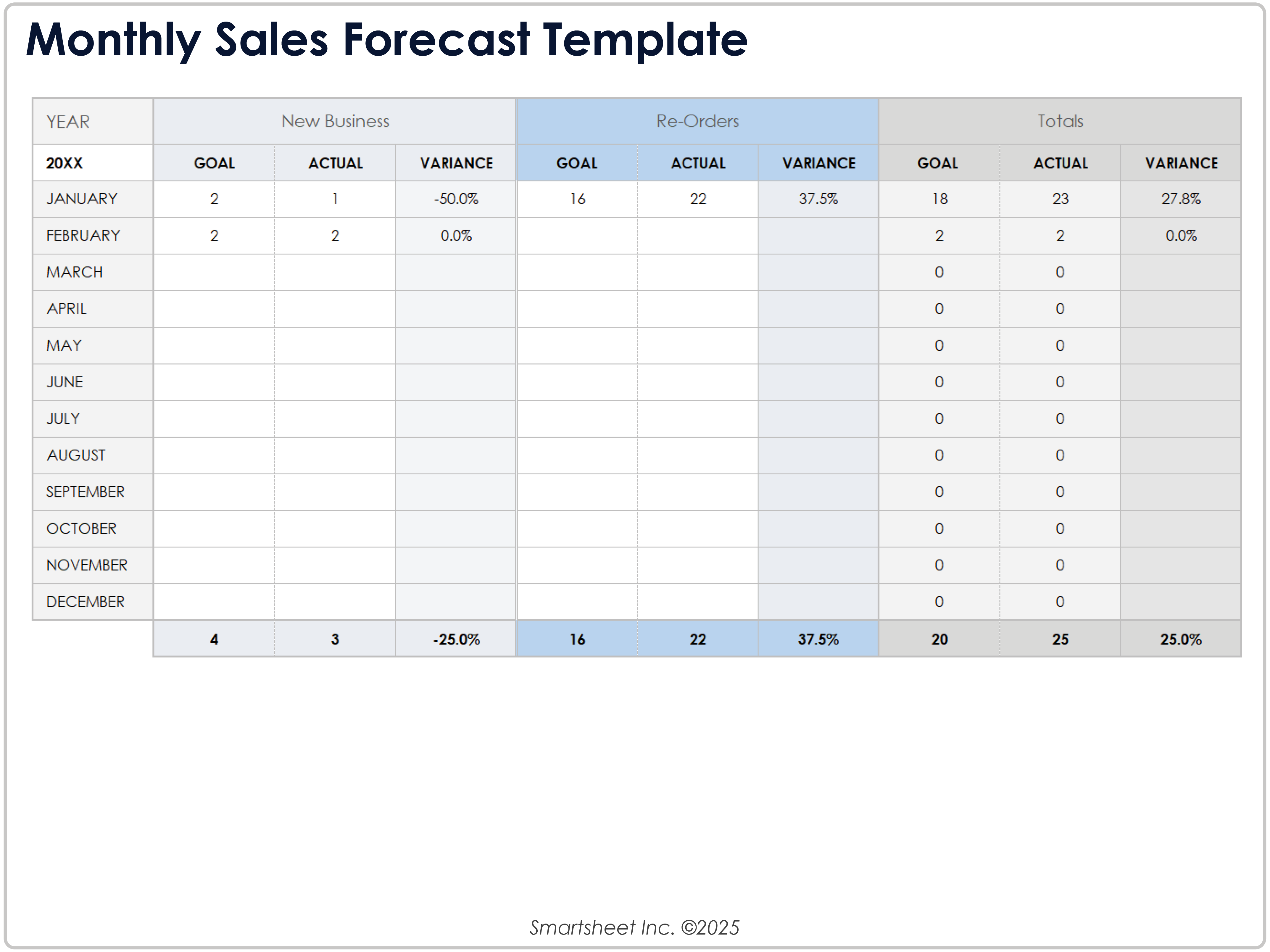Viewport: 1270px width, 952px height.
Task: Click the DECEMBER row label
Action: [85, 602]
